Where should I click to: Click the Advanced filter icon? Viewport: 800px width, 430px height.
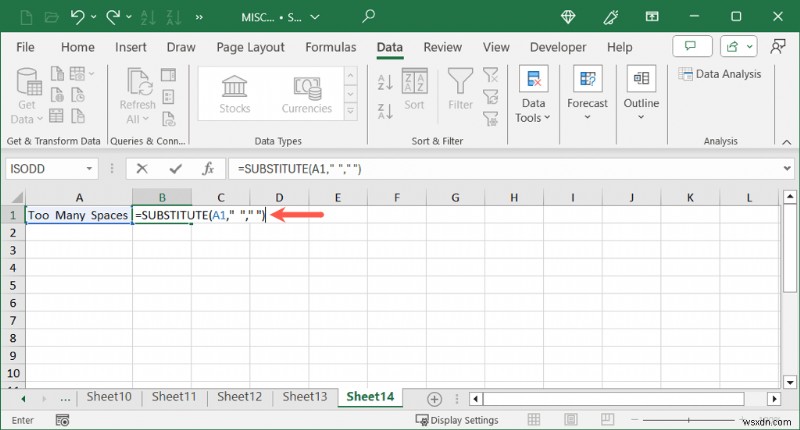(491, 118)
